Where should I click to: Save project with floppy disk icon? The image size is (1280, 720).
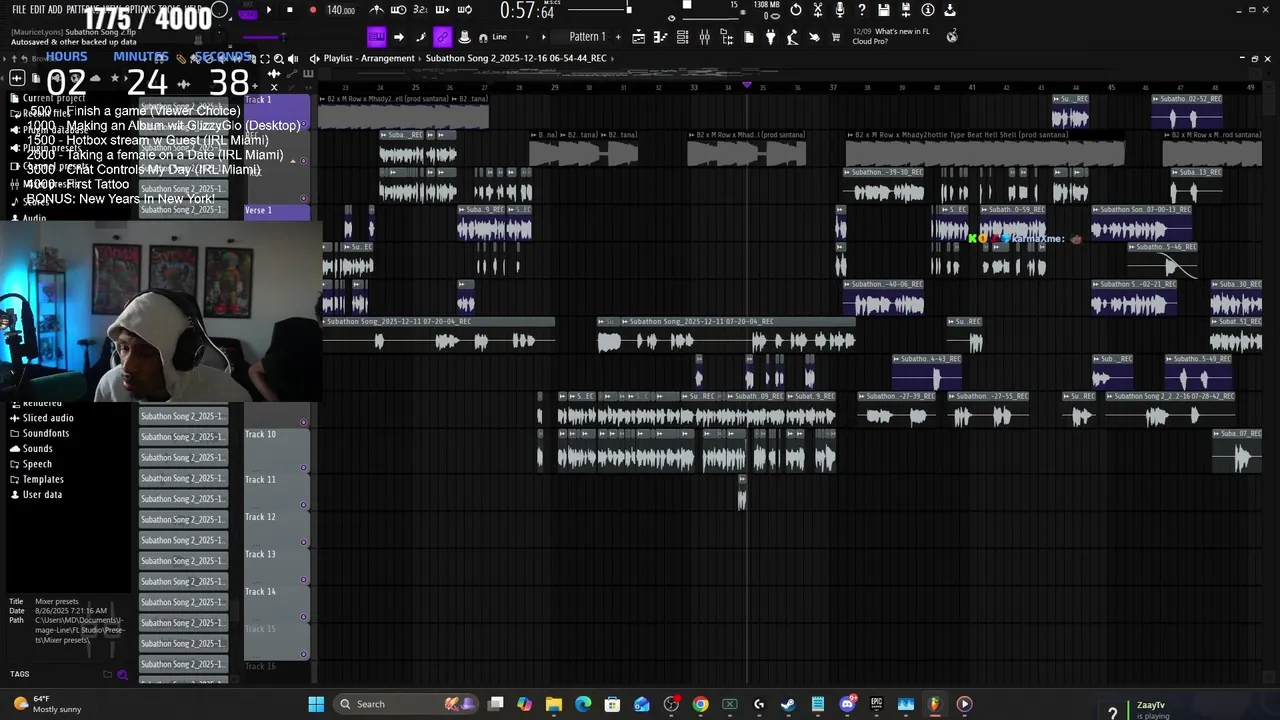[883, 10]
